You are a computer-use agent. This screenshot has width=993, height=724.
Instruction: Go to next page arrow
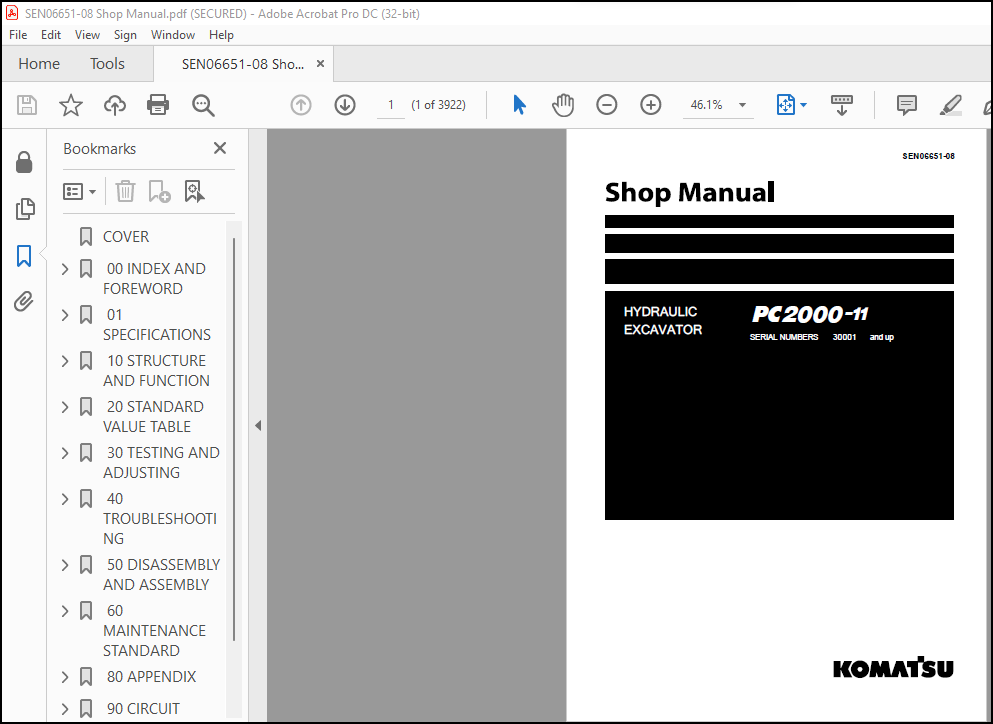pos(345,105)
